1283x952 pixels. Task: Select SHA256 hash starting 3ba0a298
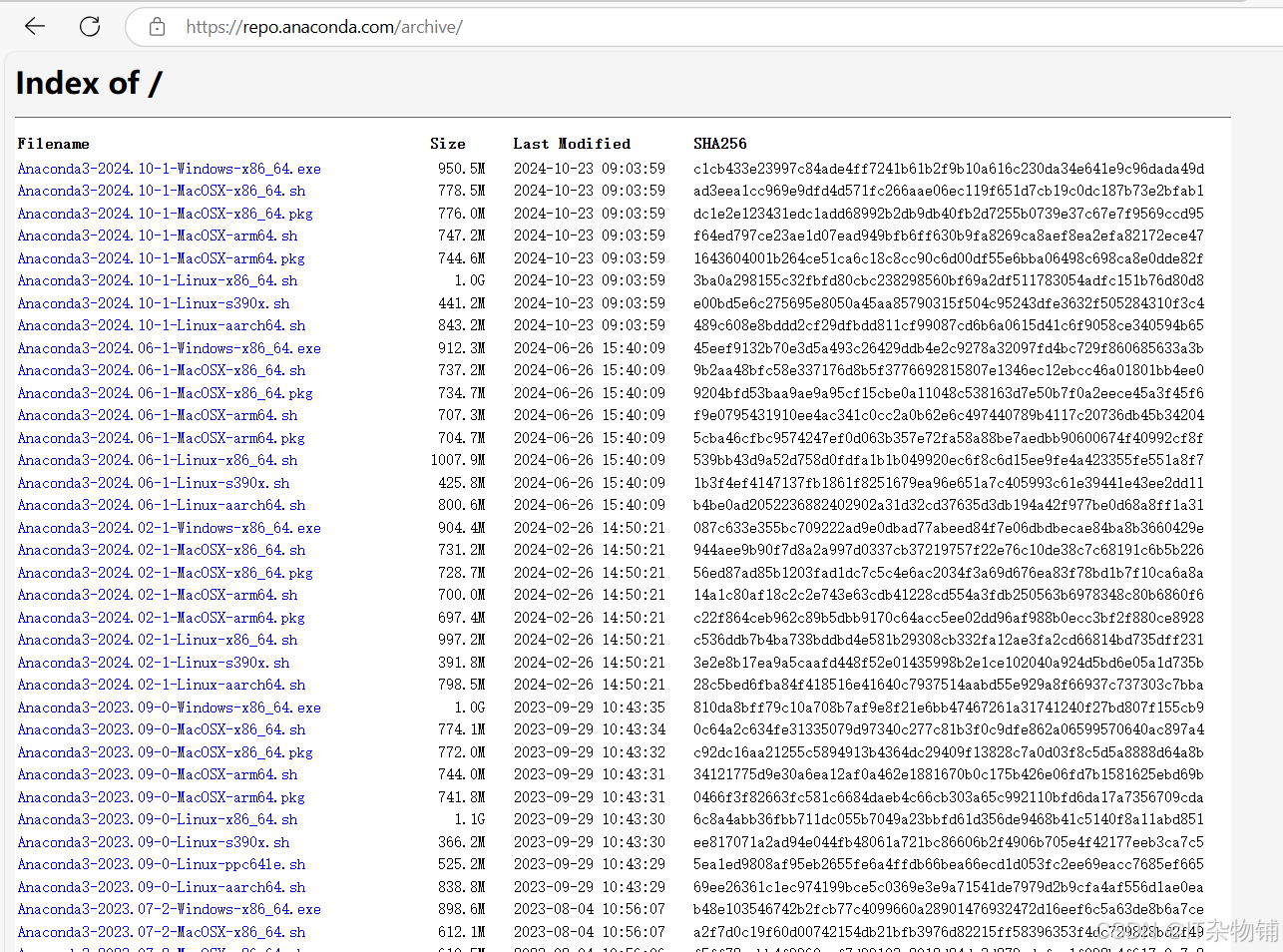949,280
